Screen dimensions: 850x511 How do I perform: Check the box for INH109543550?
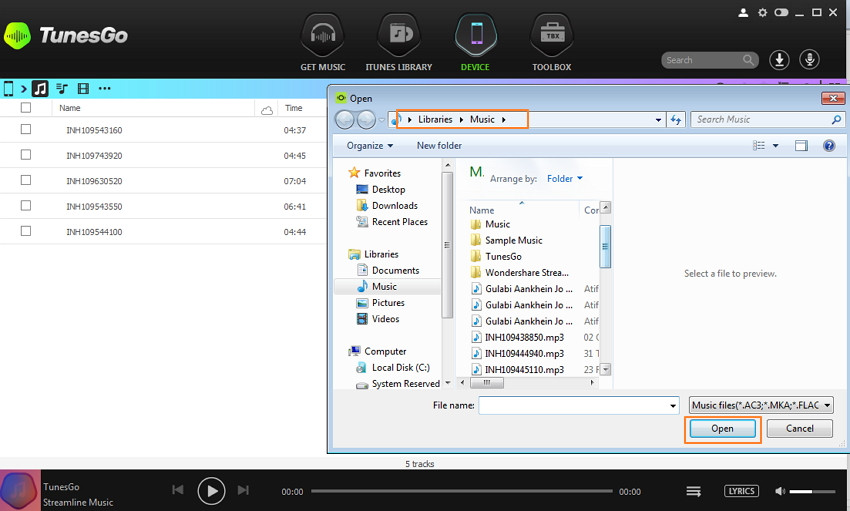click(x=25, y=205)
